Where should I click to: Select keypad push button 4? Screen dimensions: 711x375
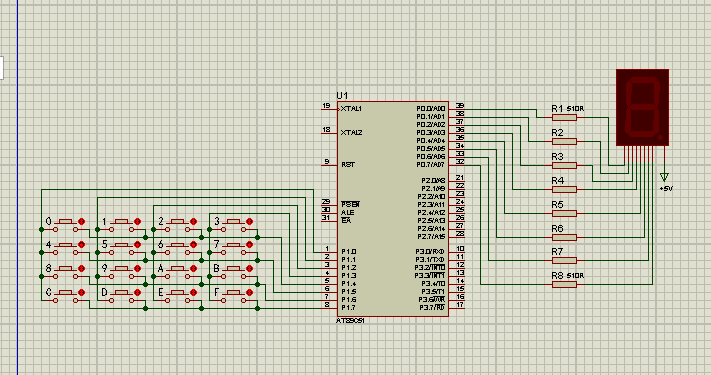click(x=66, y=248)
